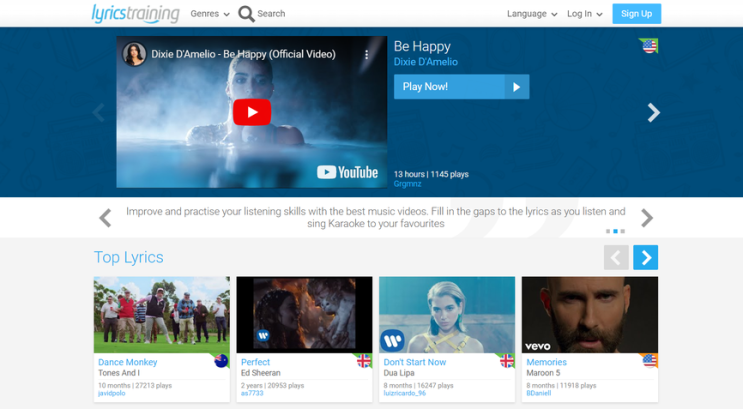Open the BDaniell user link
743x409 pixels.
[x=539, y=393]
